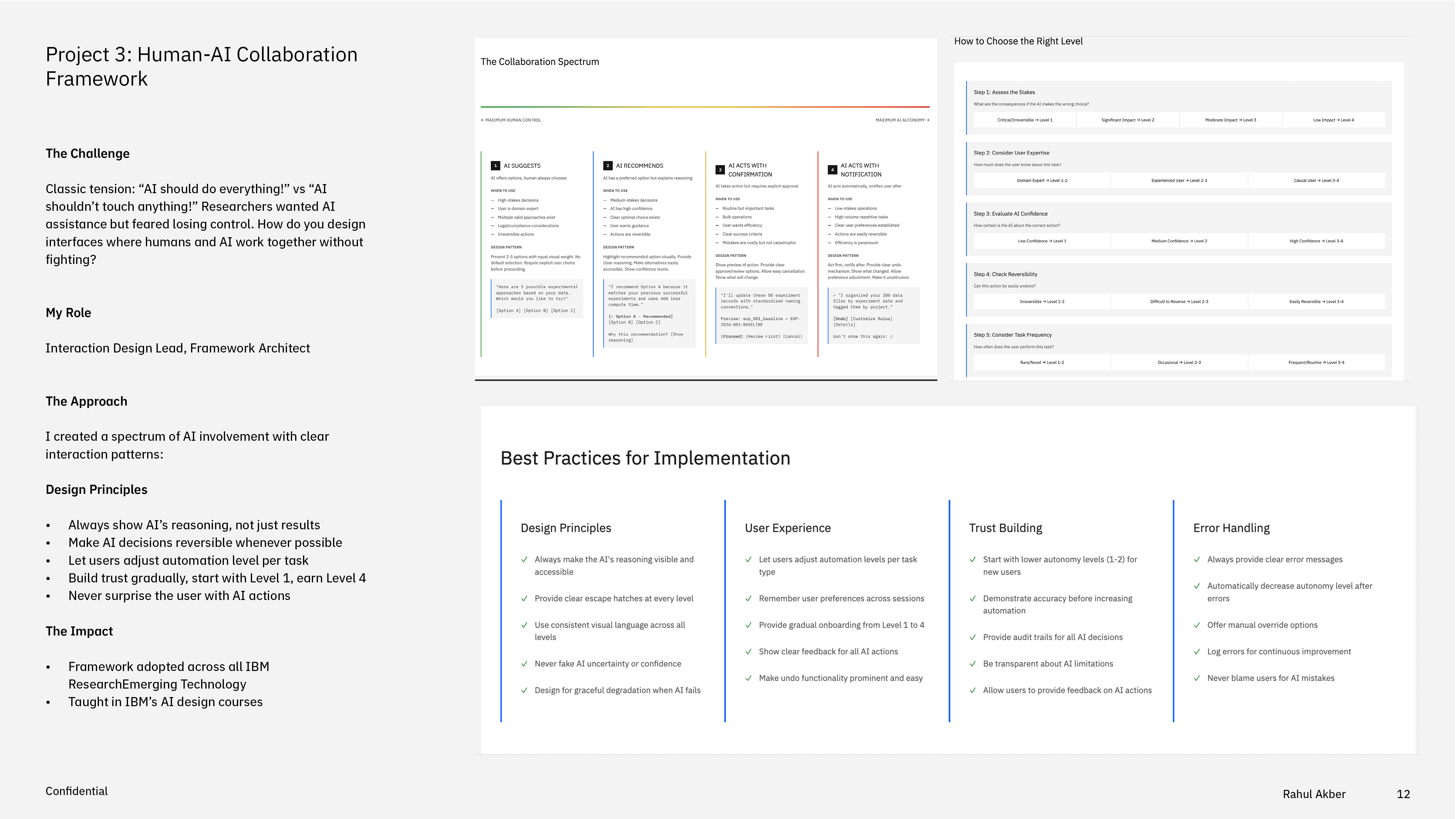
Task: Click checkmark before 'I organized your 200 data files'
Action: tap(834, 296)
